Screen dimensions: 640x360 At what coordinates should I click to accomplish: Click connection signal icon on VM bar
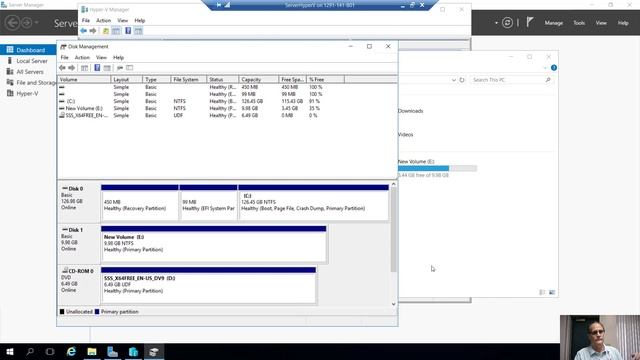227,5
